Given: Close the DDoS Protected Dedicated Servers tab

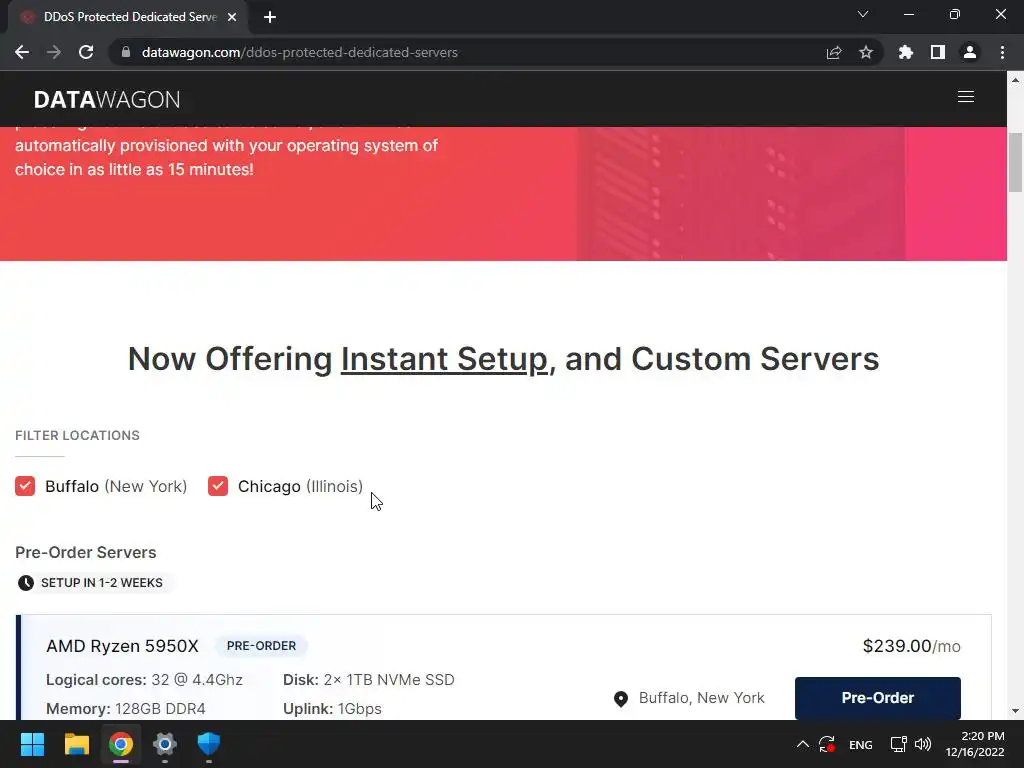Looking at the screenshot, I should point(232,17).
